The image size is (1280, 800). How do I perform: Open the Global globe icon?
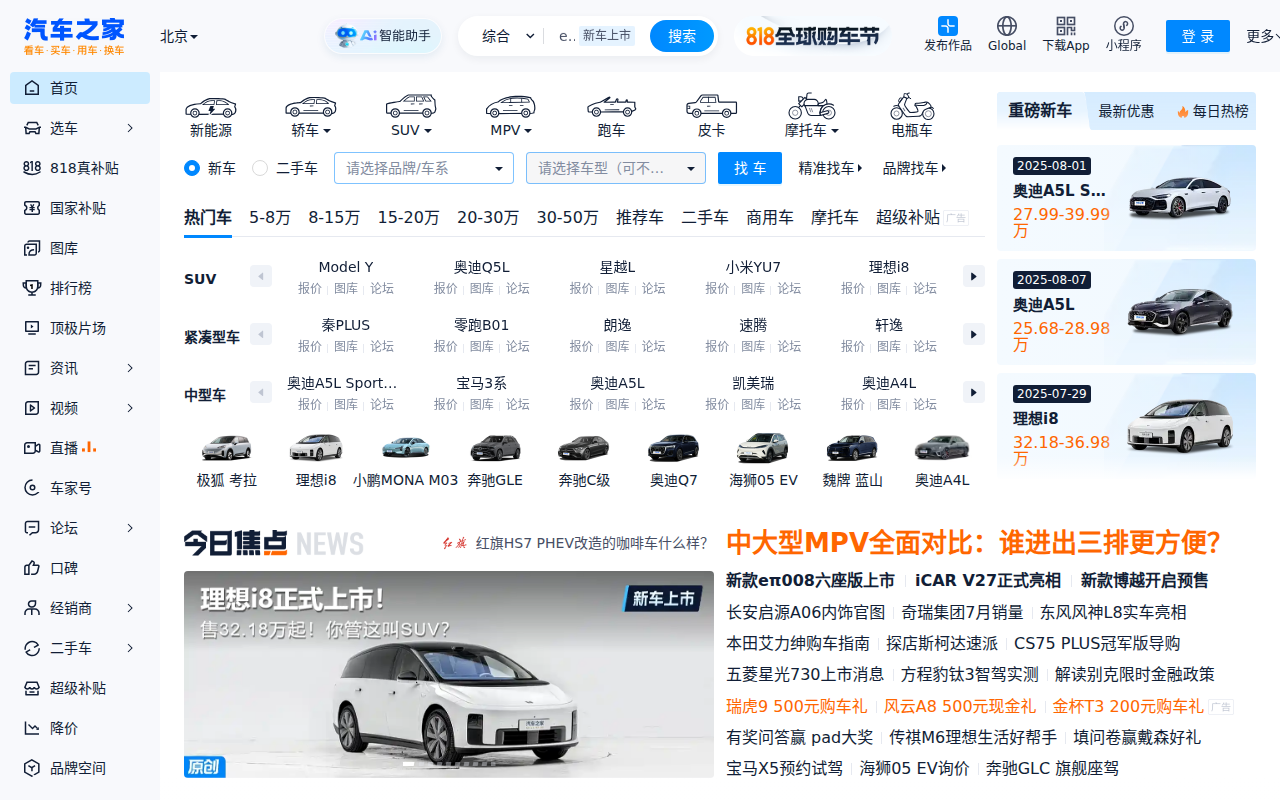[x=1007, y=26]
